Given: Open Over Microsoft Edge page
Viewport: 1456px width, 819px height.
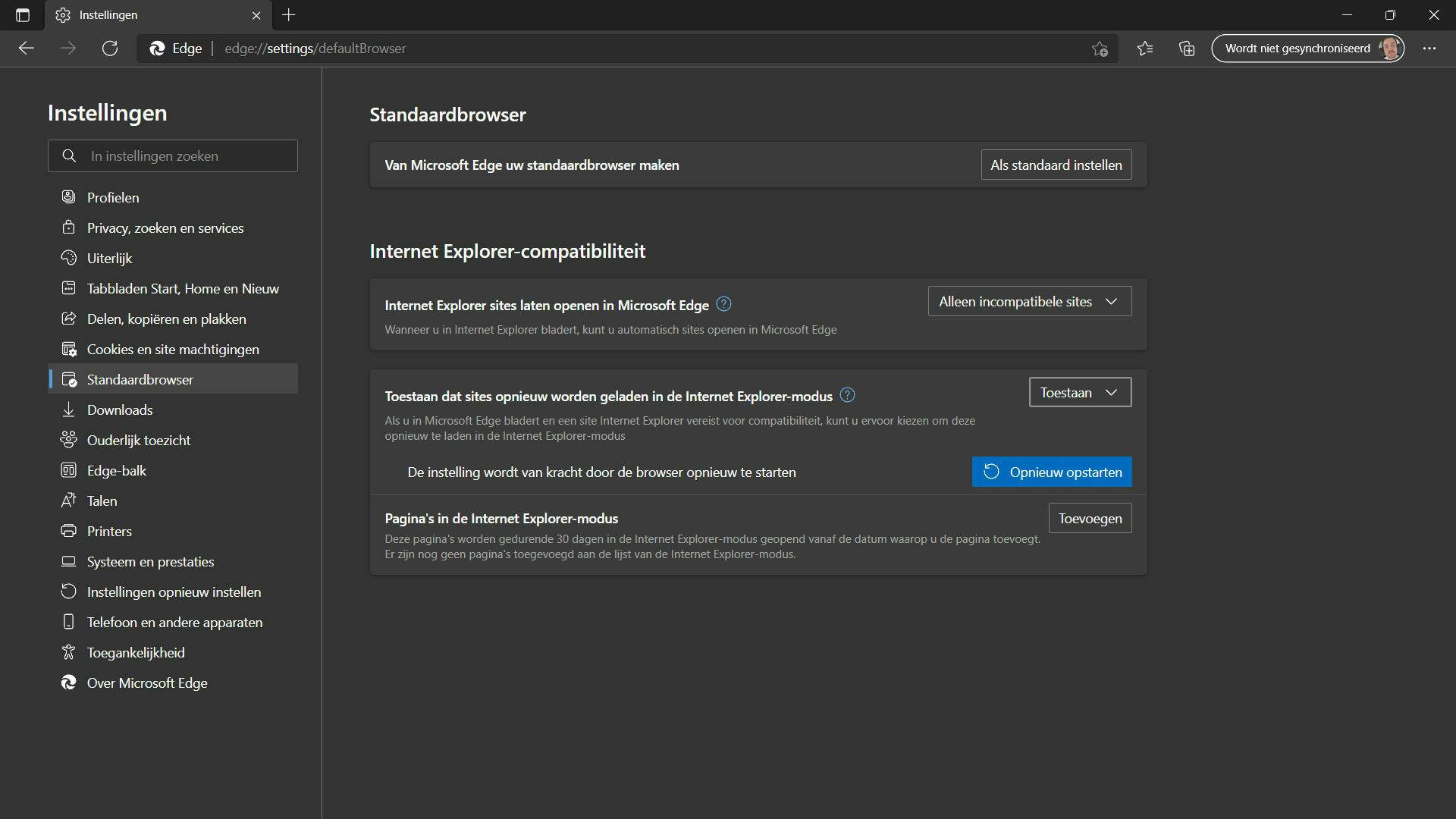Looking at the screenshot, I should [147, 682].
